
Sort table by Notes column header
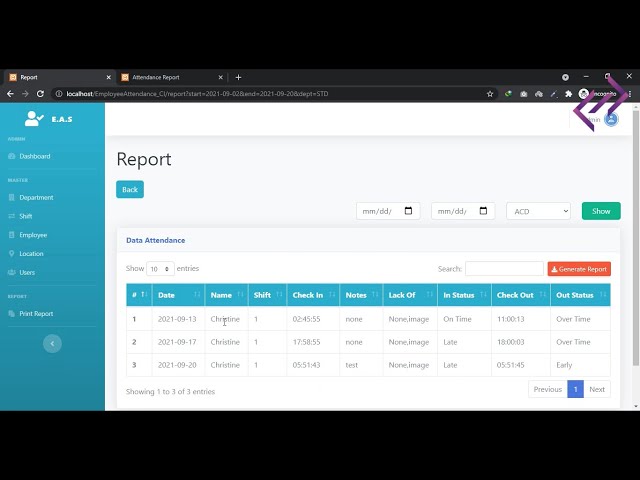pos(361,295)
